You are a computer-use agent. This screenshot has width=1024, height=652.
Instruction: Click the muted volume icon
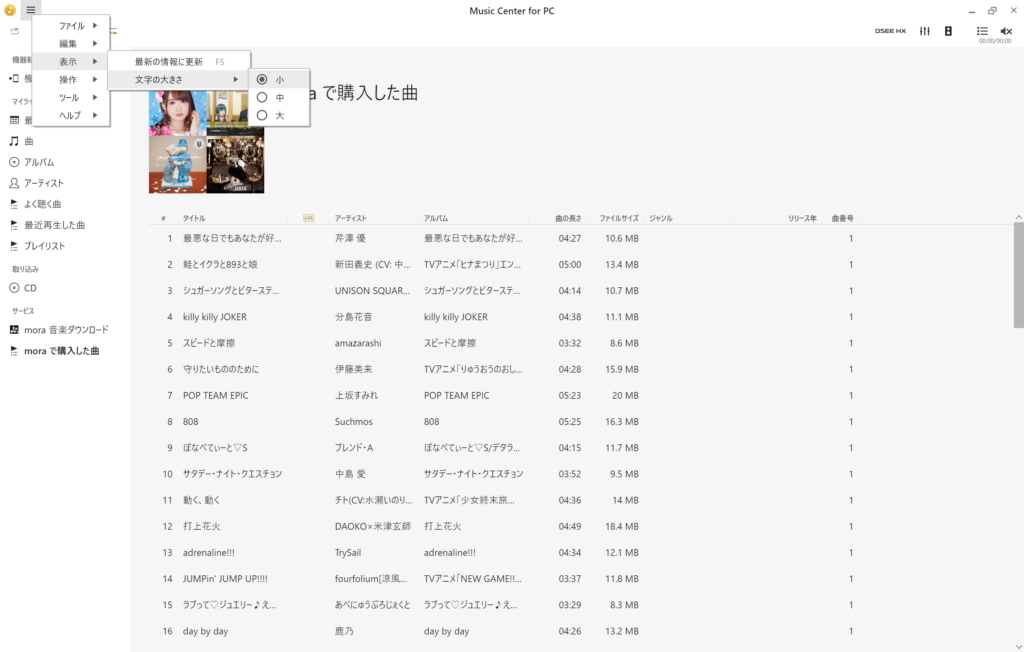click(1006, 31)
